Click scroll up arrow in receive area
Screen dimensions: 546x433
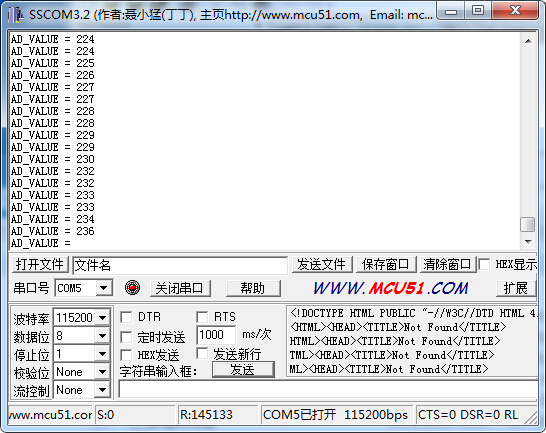coord(528,41)
